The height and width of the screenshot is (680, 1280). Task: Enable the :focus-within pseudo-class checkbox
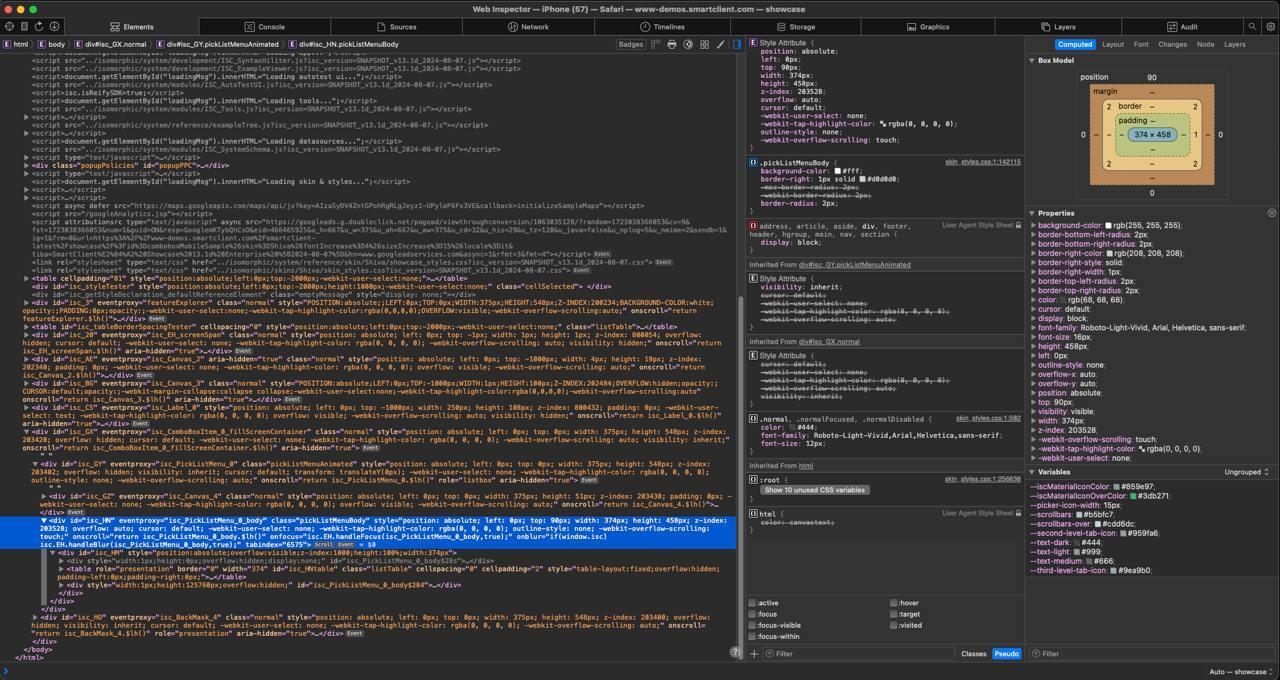pyautogui.click(x=753, y=636)
